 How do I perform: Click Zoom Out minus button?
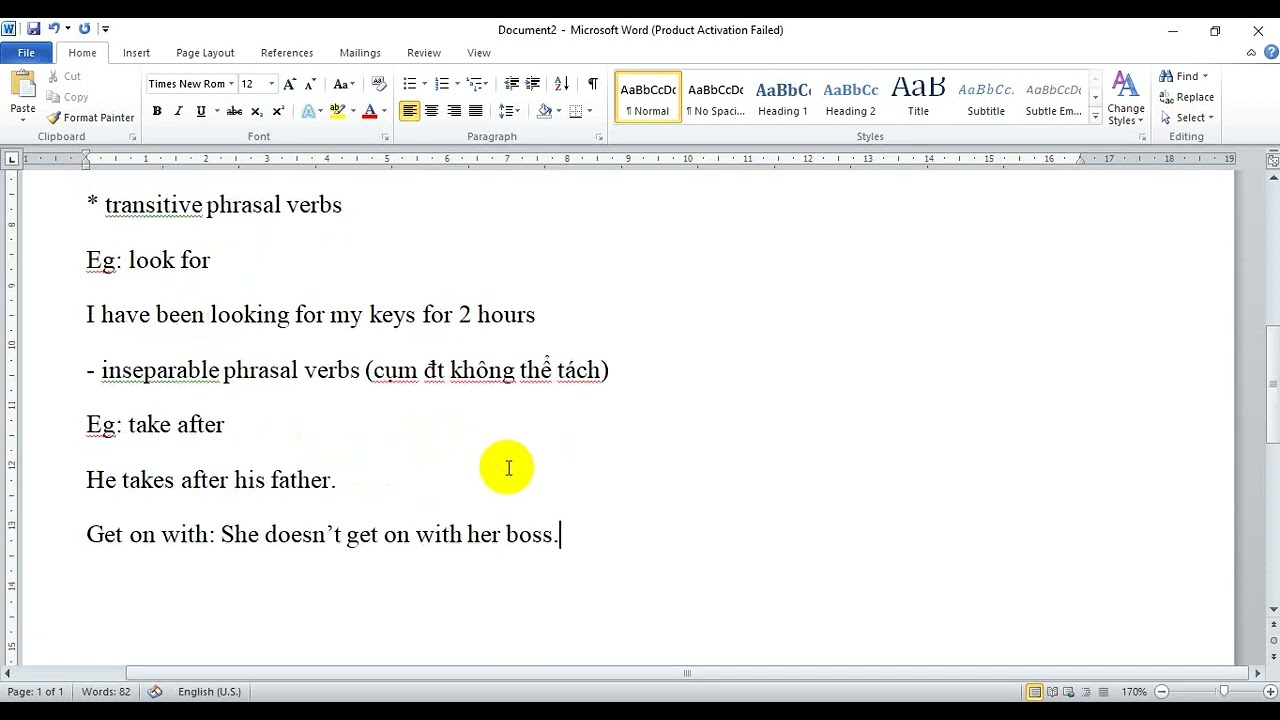coord(1162,692)
